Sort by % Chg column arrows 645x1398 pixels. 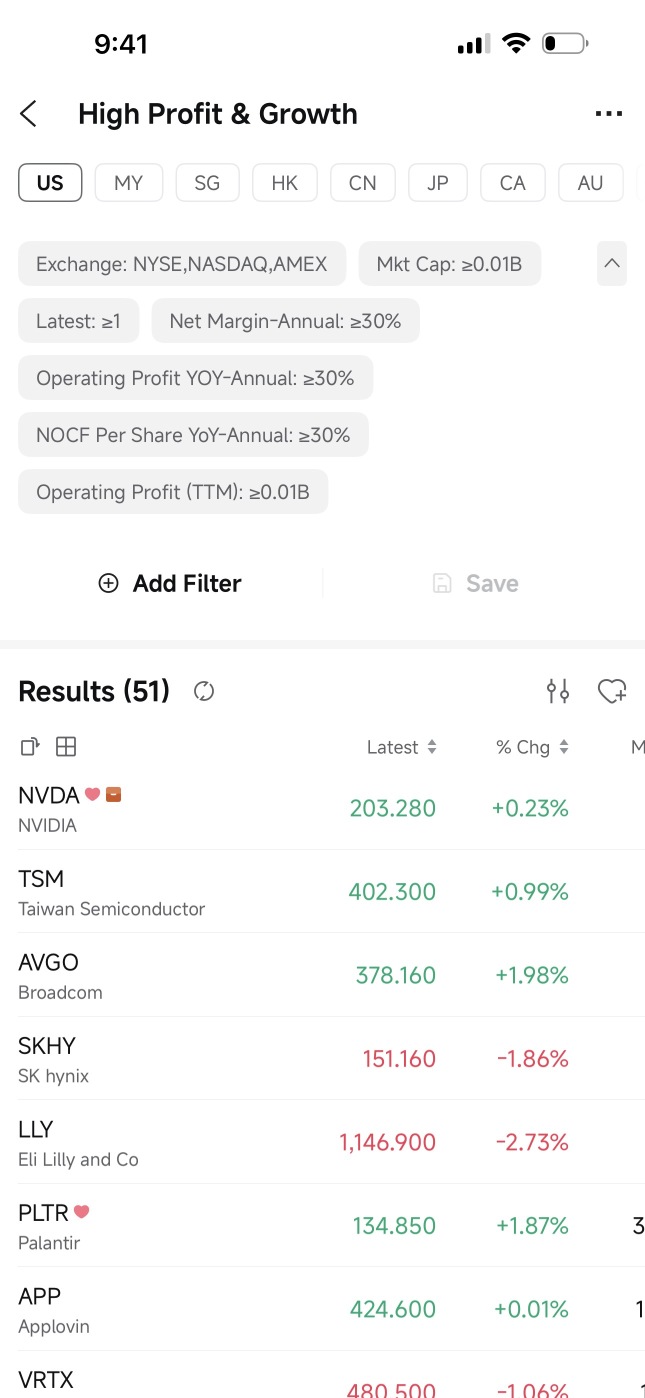(x=564, y=747)
